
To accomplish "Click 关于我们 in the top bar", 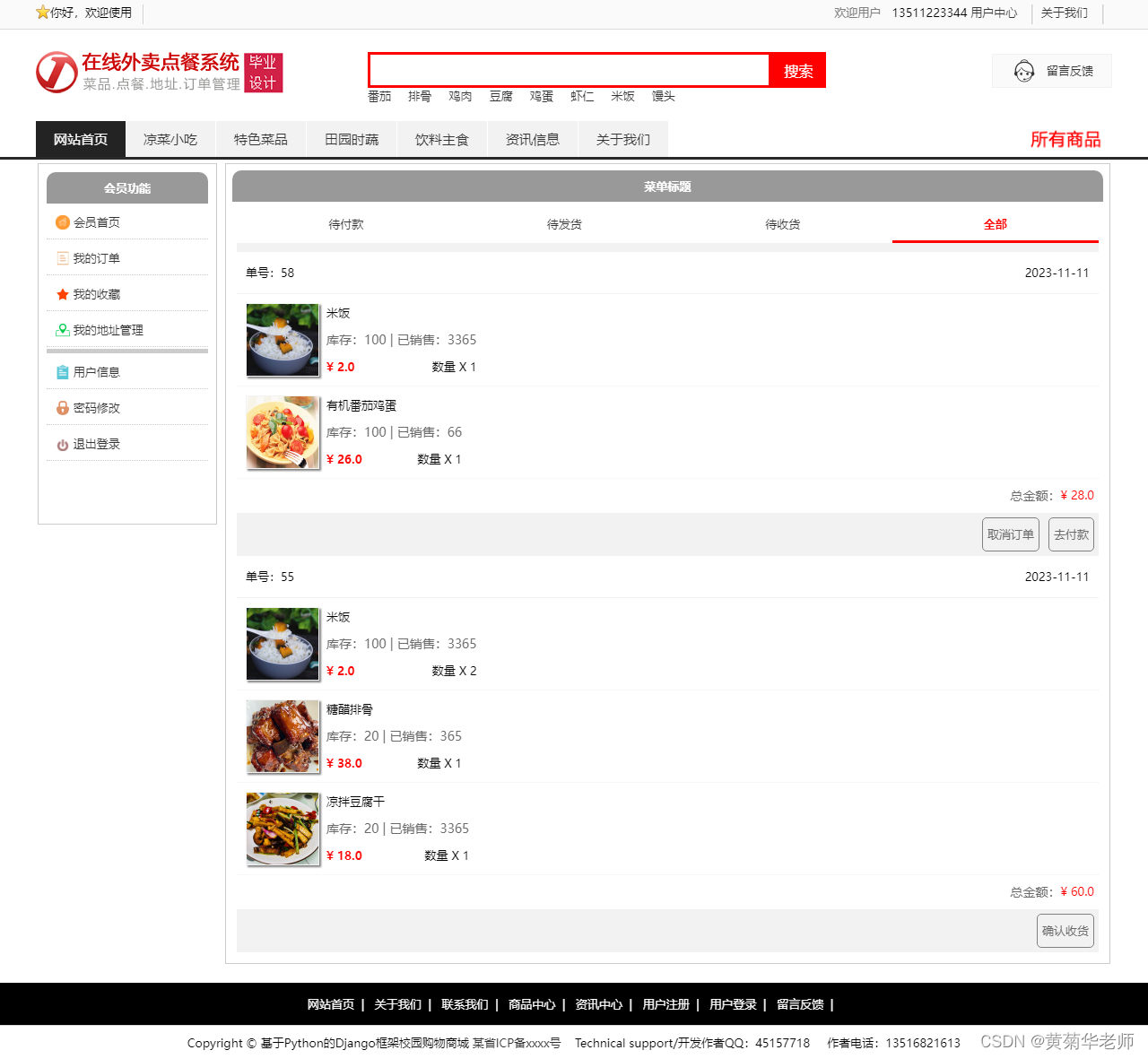I will [1065, 13].
